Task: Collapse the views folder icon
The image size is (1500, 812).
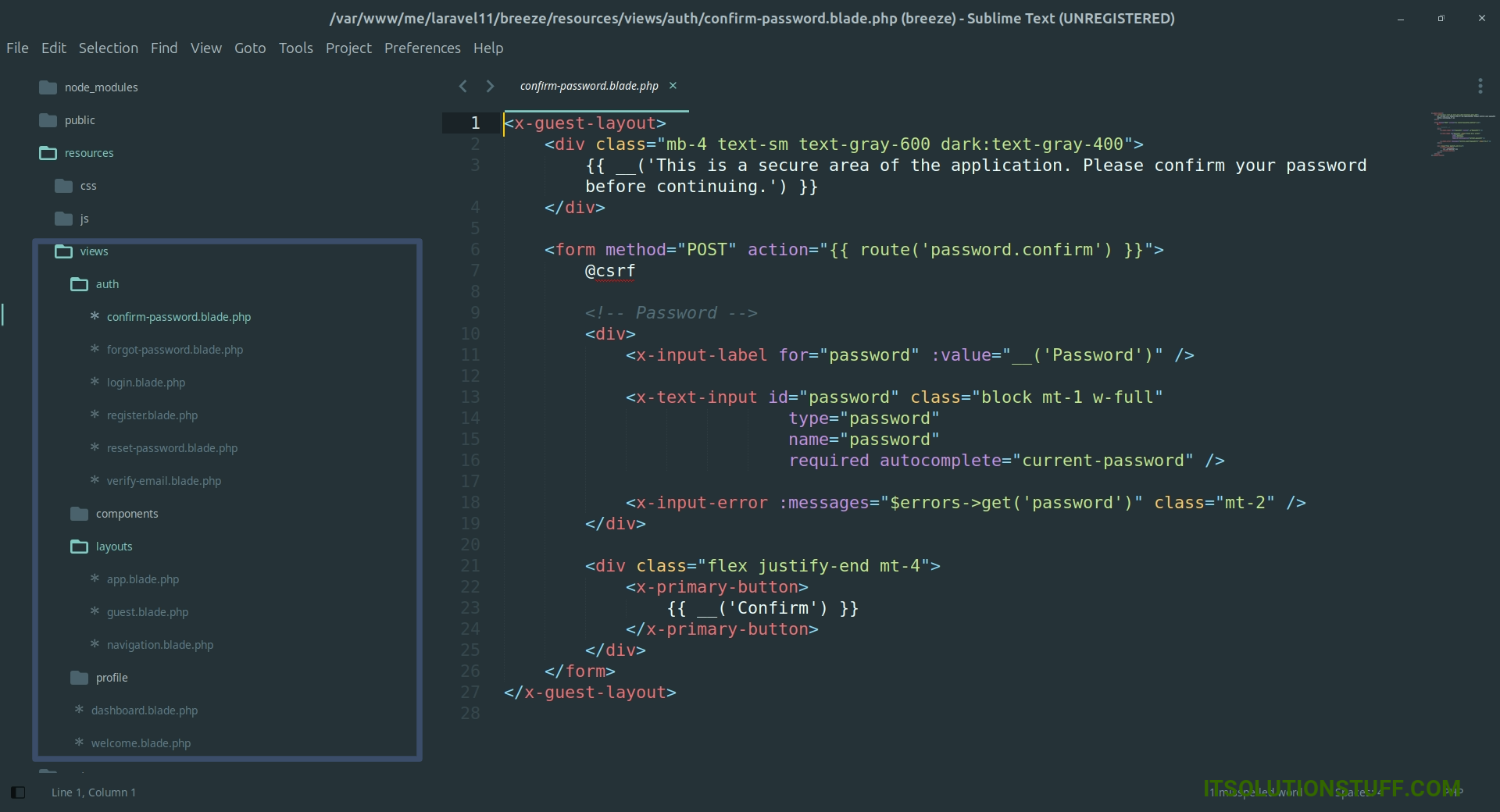Action: tap(64, 251)
